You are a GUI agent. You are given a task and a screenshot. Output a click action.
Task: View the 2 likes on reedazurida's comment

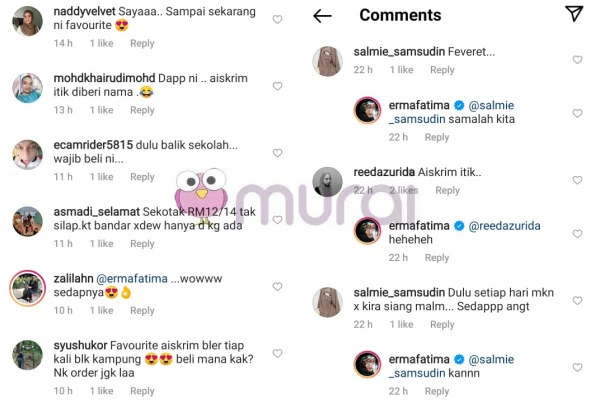[x=404, y=190]
